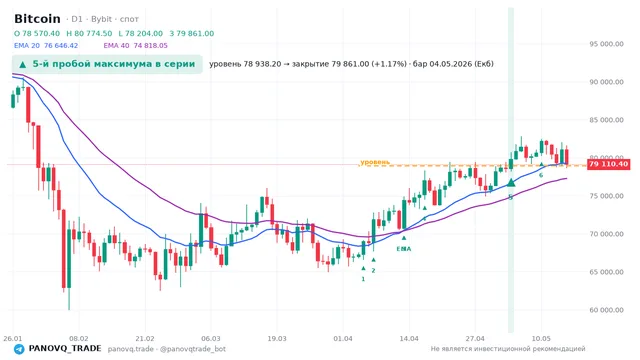Click the 95 000.00 price axis label

[x=607, y=44]
